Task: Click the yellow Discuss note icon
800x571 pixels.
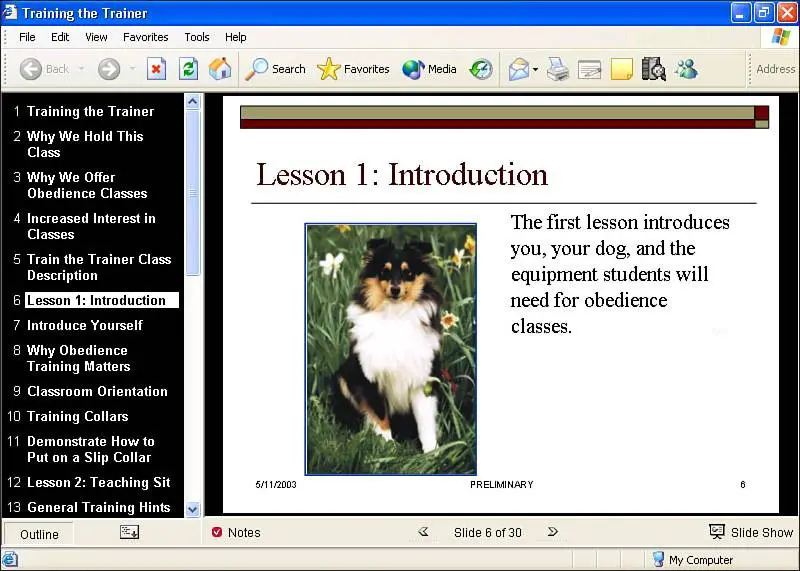Action: pyautogui.click(x=621, y=69)
